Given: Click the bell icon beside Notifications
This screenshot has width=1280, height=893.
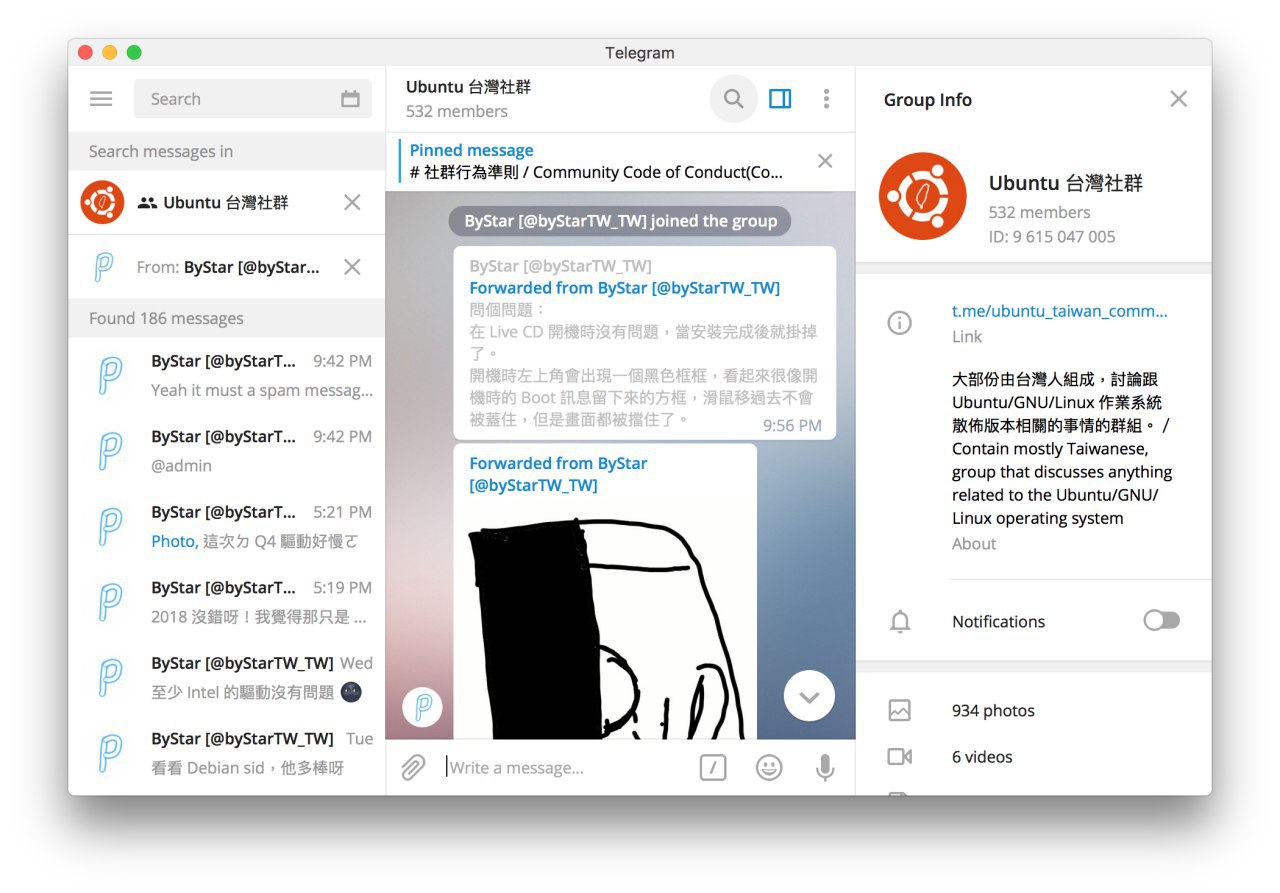Looking at the screenshot, I should pos(900,622).
